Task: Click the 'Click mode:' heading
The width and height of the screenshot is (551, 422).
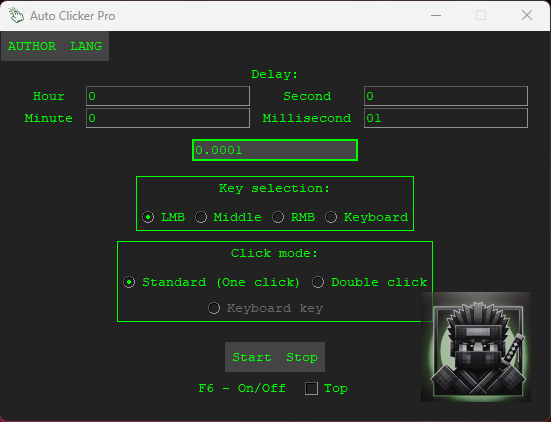Action: [x=274, y=253]
